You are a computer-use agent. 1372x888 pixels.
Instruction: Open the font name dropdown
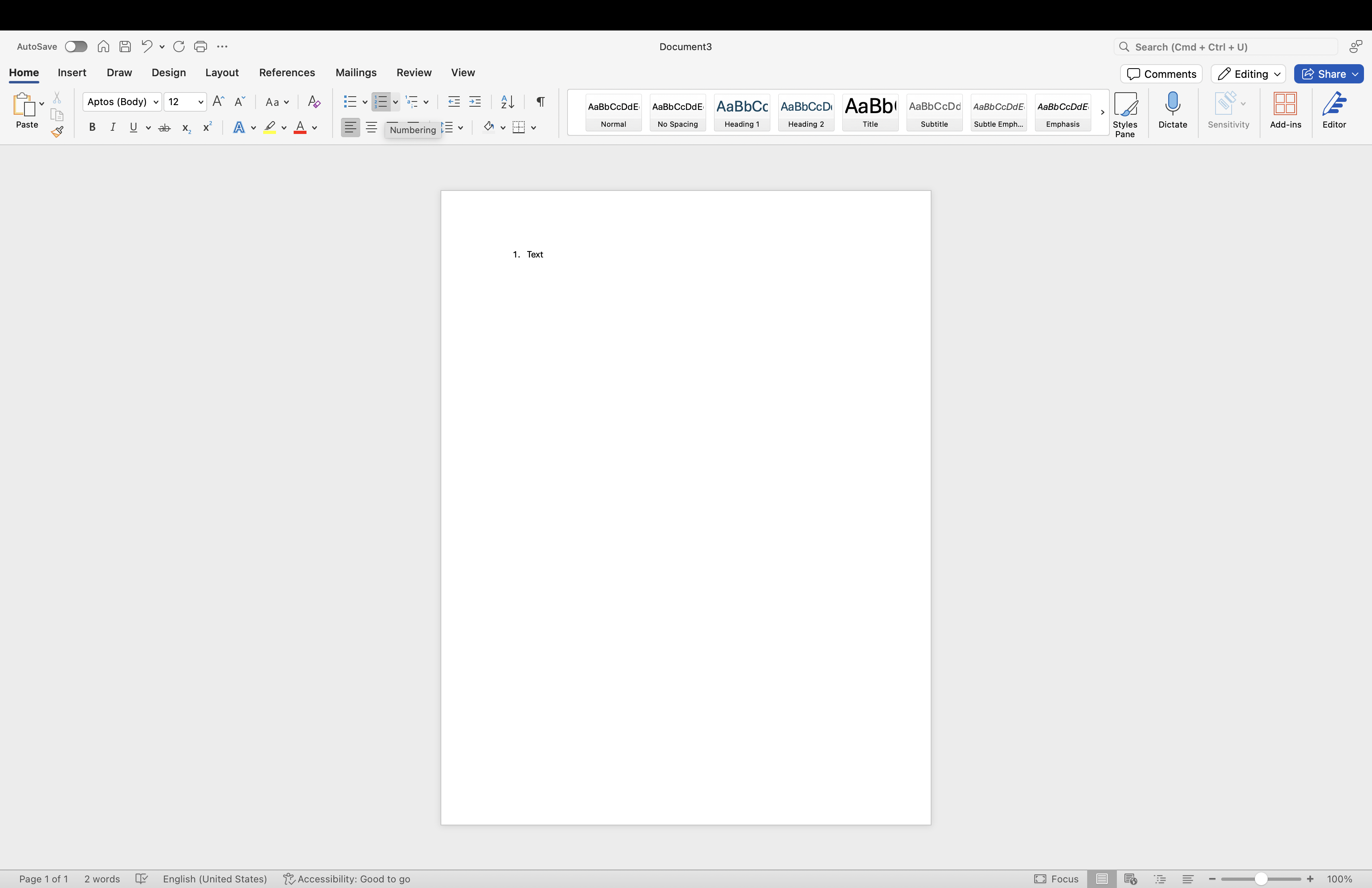155,102
